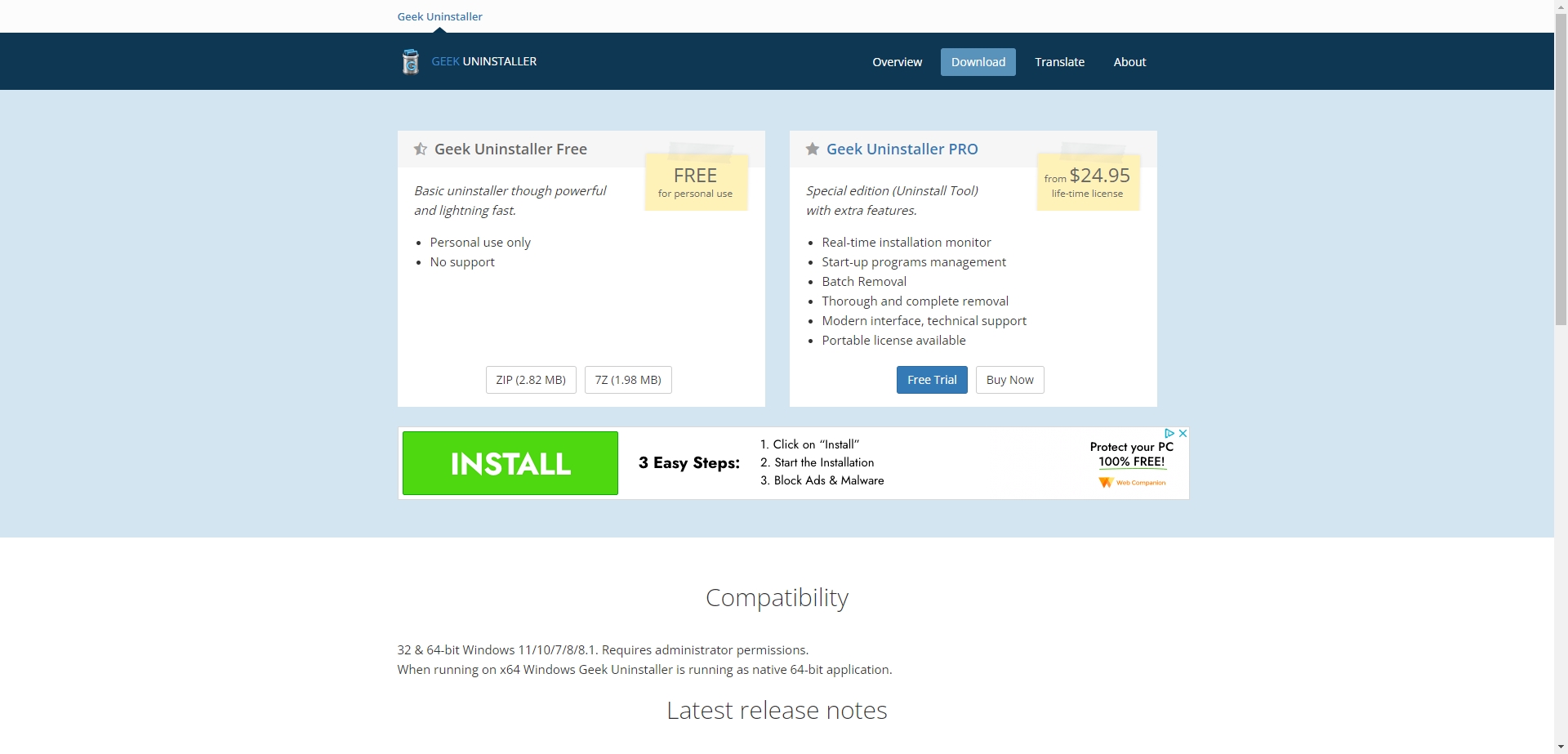Click the GEEK UNINSTALLER brand name in header
Viewport: 1568px width, 754px height.
click(x=484, y=61)
